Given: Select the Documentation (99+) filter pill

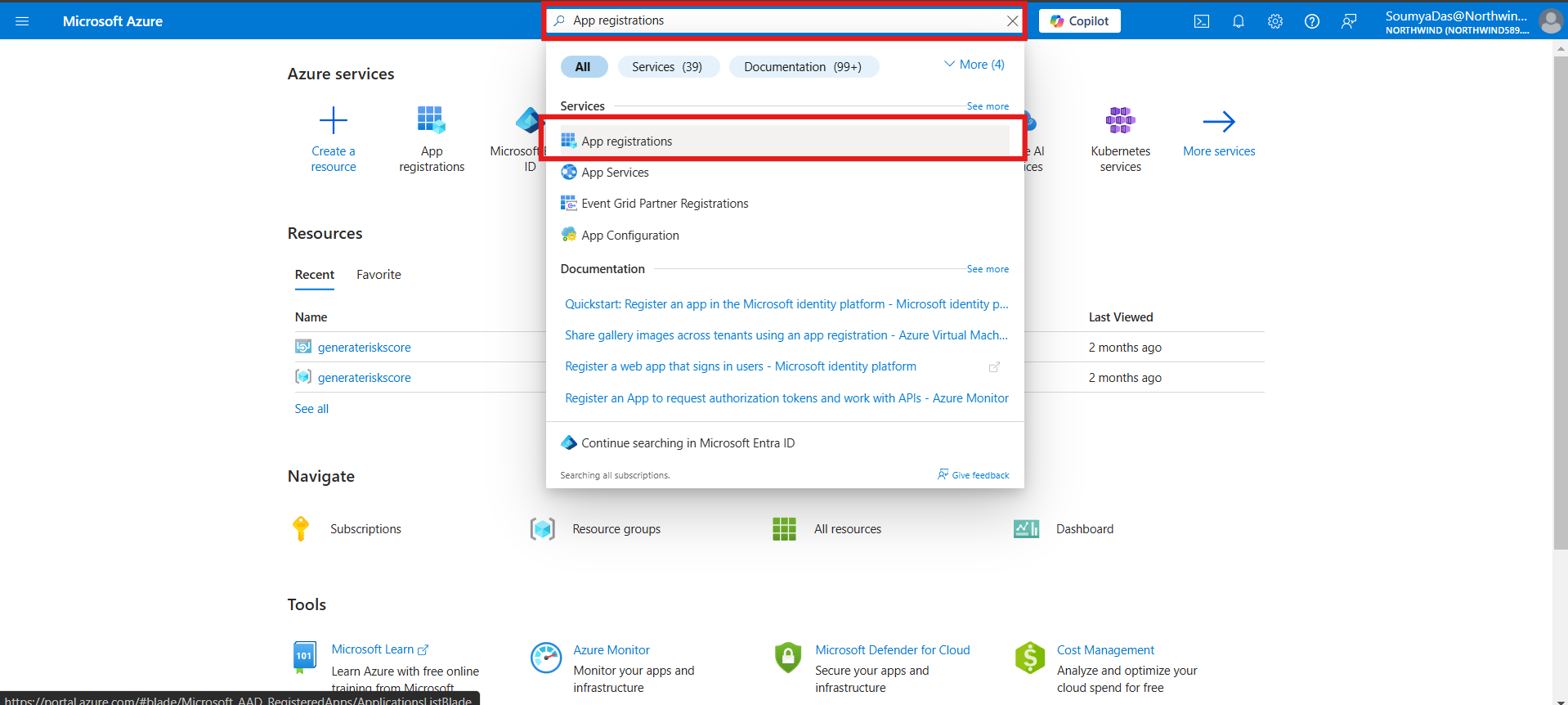Looking at the screenshot, I should point(803,67).
